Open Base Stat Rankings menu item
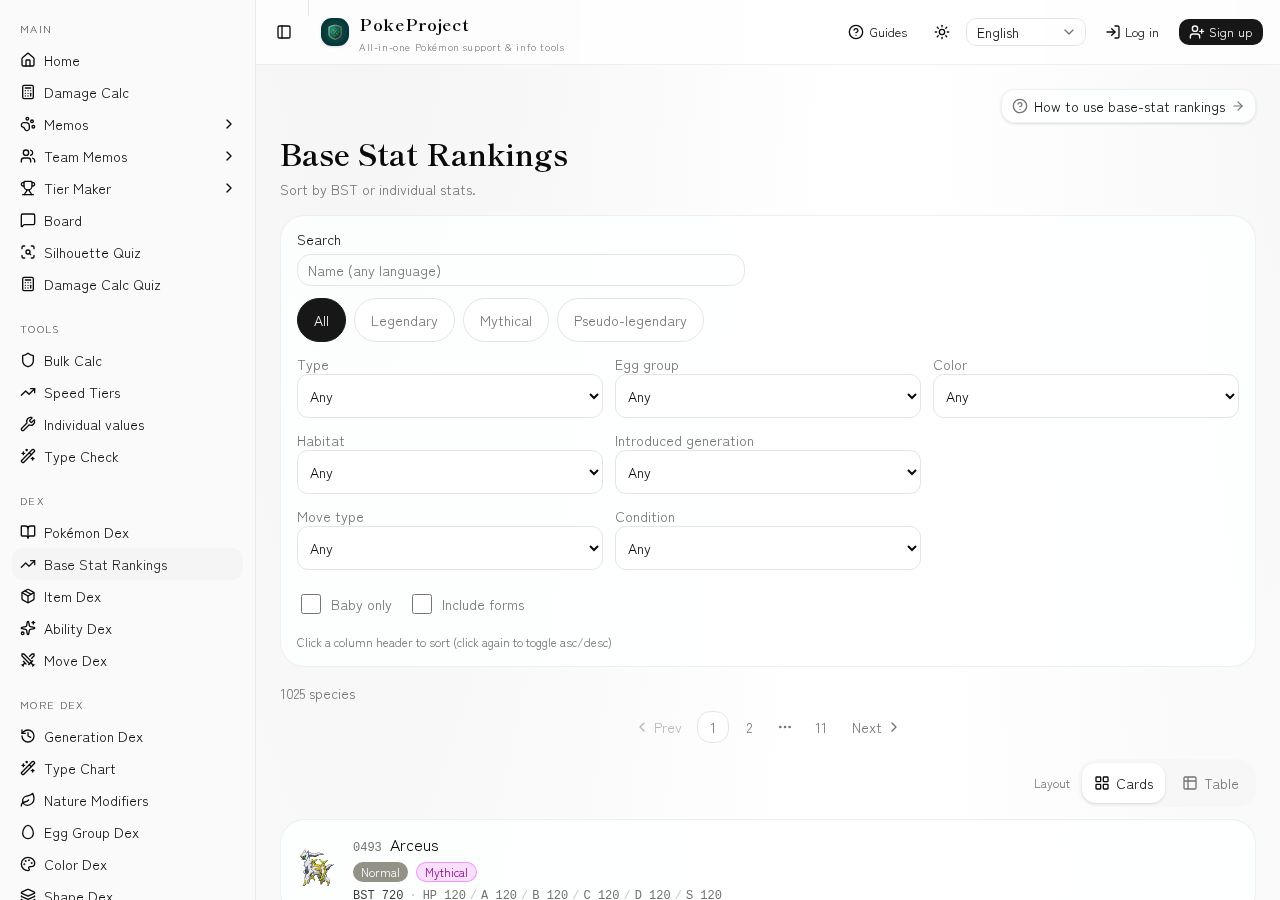Screen dimensions: 1280x900 128,564
